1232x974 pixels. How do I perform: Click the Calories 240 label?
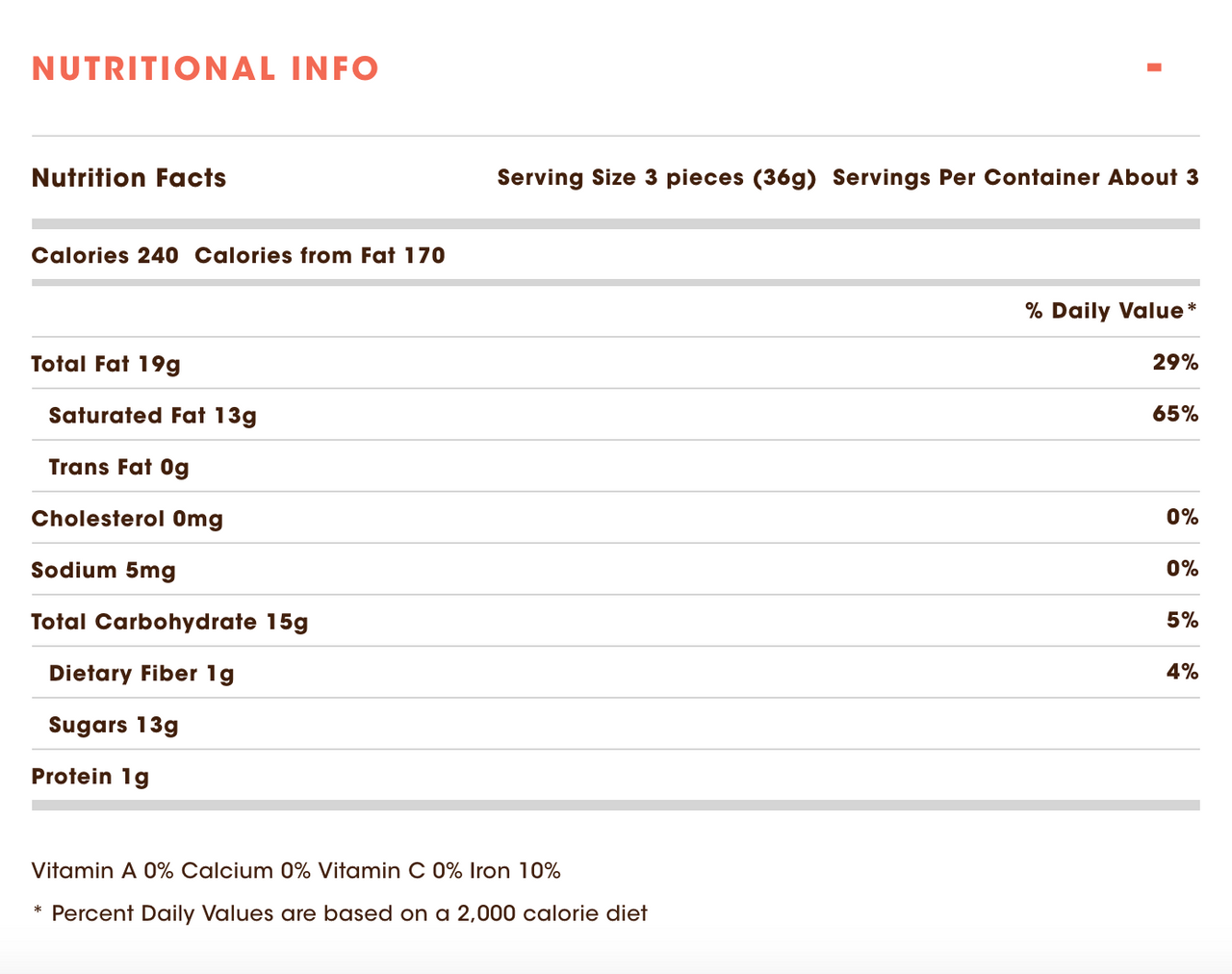pos(105,256)
